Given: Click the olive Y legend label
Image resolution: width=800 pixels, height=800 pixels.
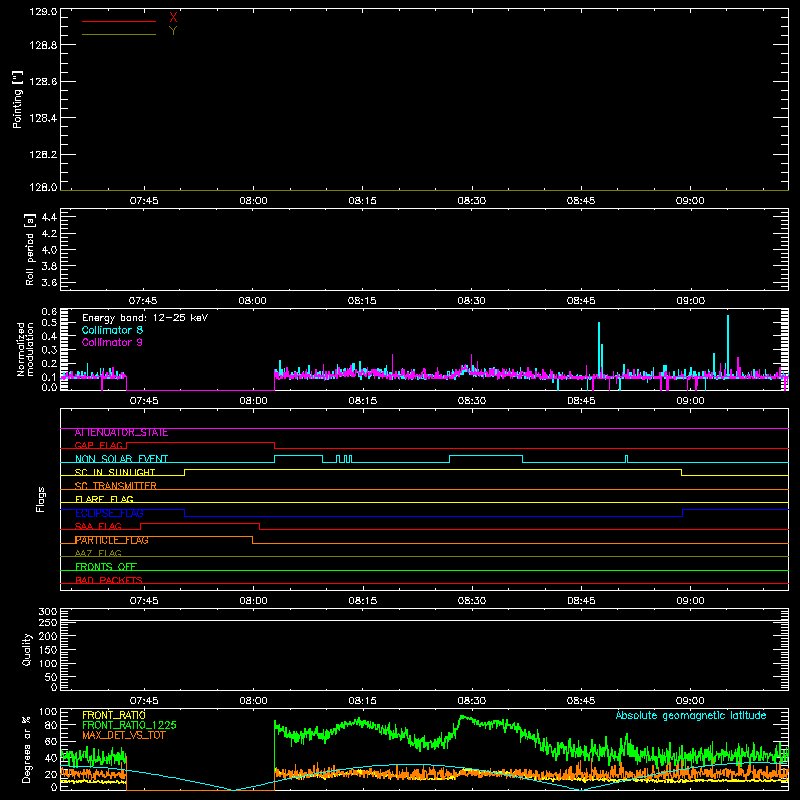Looking at the screenshot, I should [x=173, y=31].
